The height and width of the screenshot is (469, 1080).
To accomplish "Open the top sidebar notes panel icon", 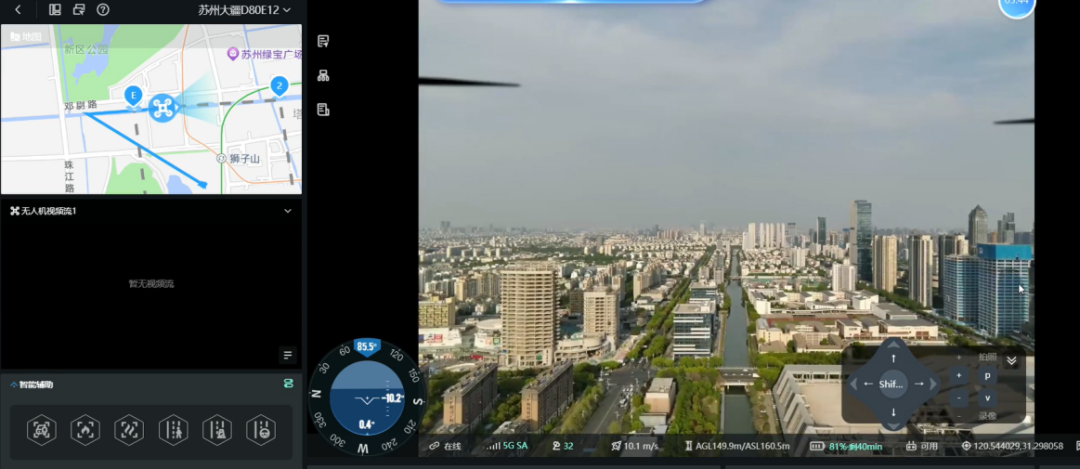I will [x=323, y=41].
